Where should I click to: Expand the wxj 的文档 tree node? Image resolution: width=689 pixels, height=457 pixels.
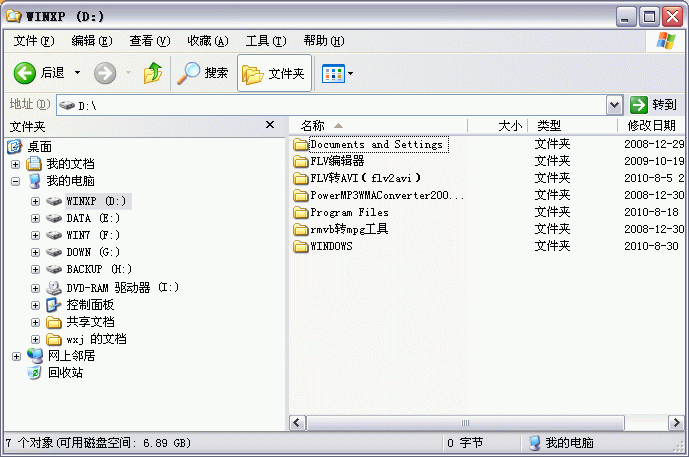tap(36, 339)
